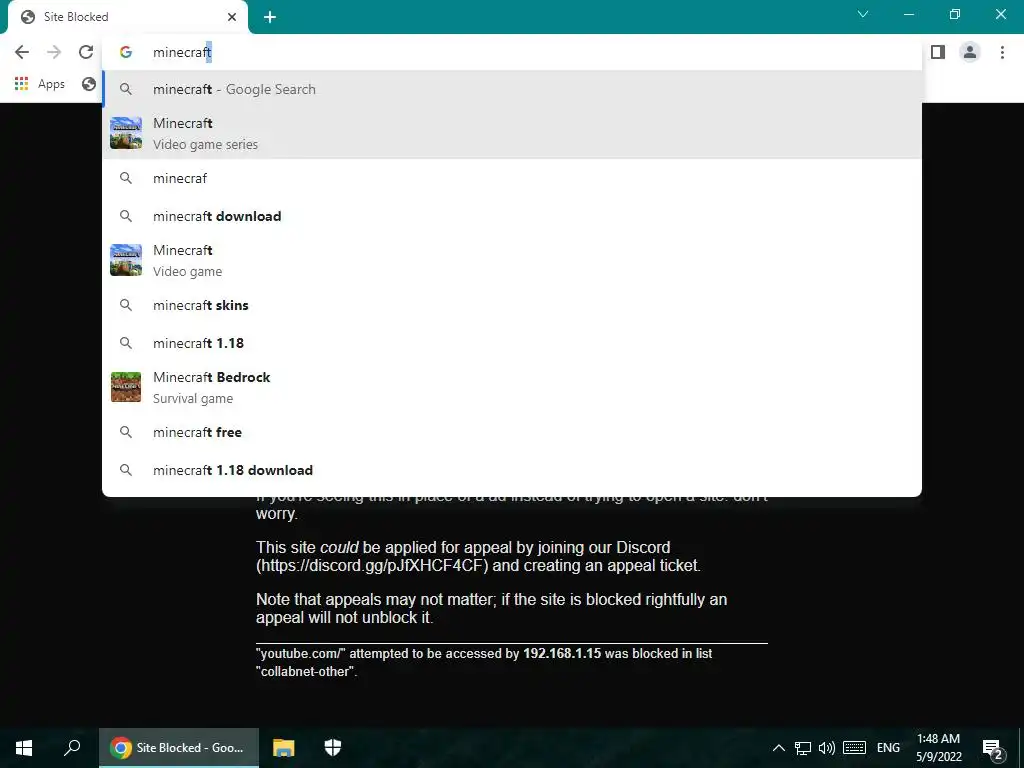
Task: Pick Minecraft Bedrock Survival game suggestion
Action: pyautogui.click(x=512, y=387)
